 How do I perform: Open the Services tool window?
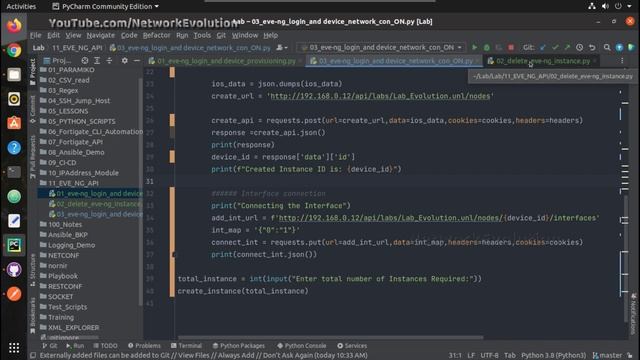[x=352, y=346]
